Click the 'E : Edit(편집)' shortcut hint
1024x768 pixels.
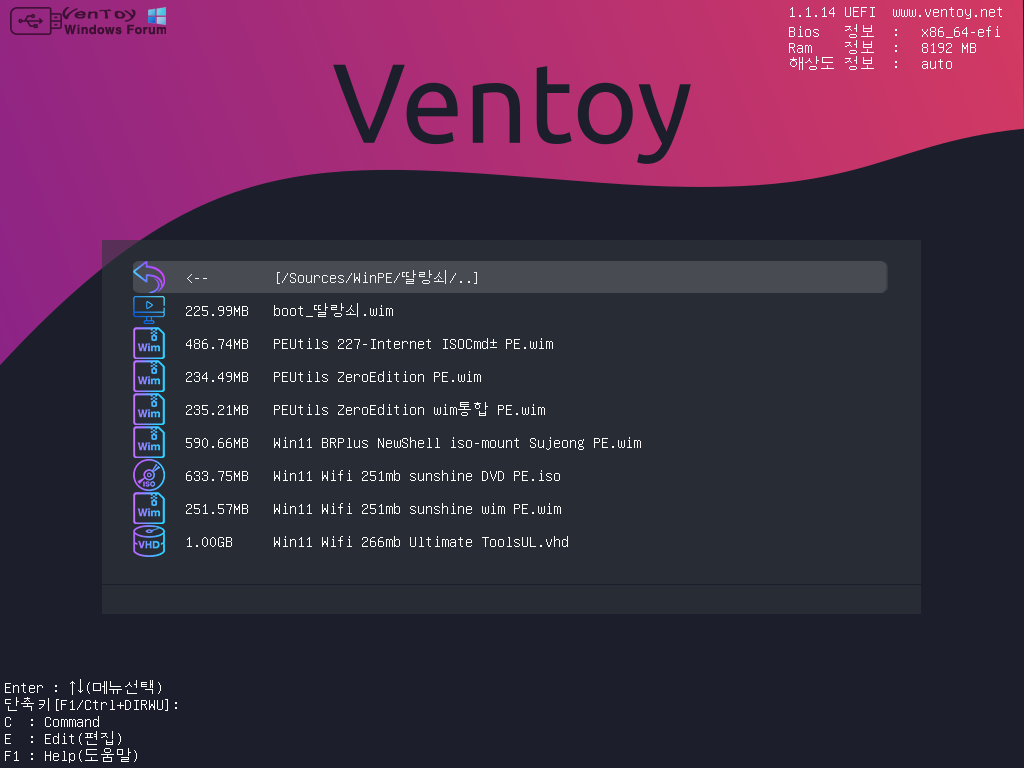point(63,739)
